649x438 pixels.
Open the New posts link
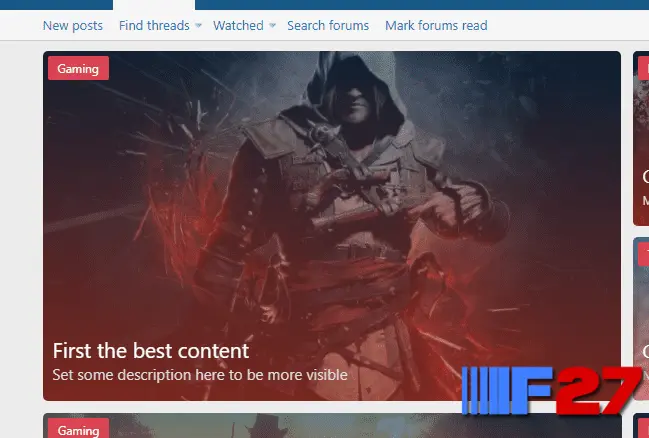tap(72, 25)
